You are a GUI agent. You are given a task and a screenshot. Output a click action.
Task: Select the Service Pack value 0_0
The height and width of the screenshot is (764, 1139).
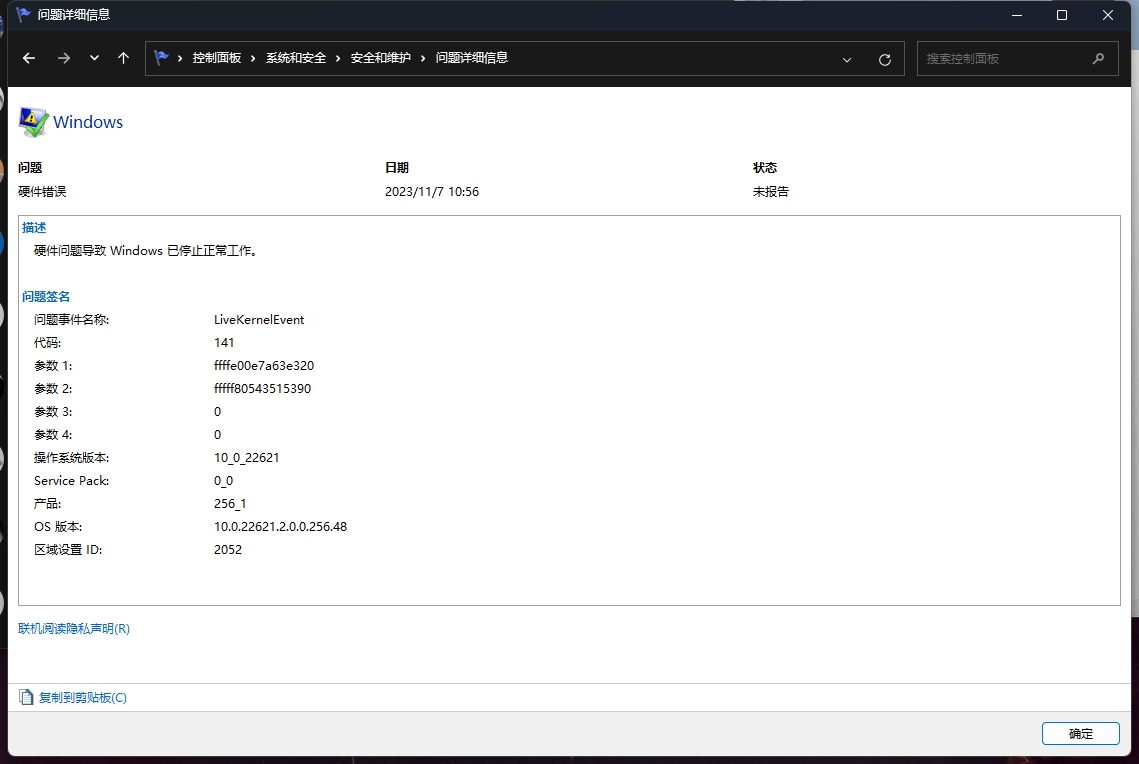[x=224, y=481]
